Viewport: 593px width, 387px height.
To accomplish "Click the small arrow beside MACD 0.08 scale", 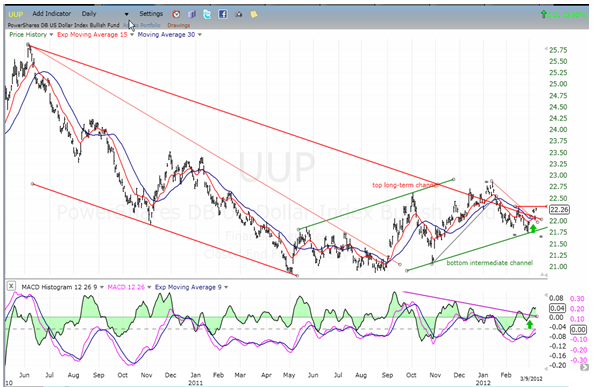I will (x=545, y=295).
